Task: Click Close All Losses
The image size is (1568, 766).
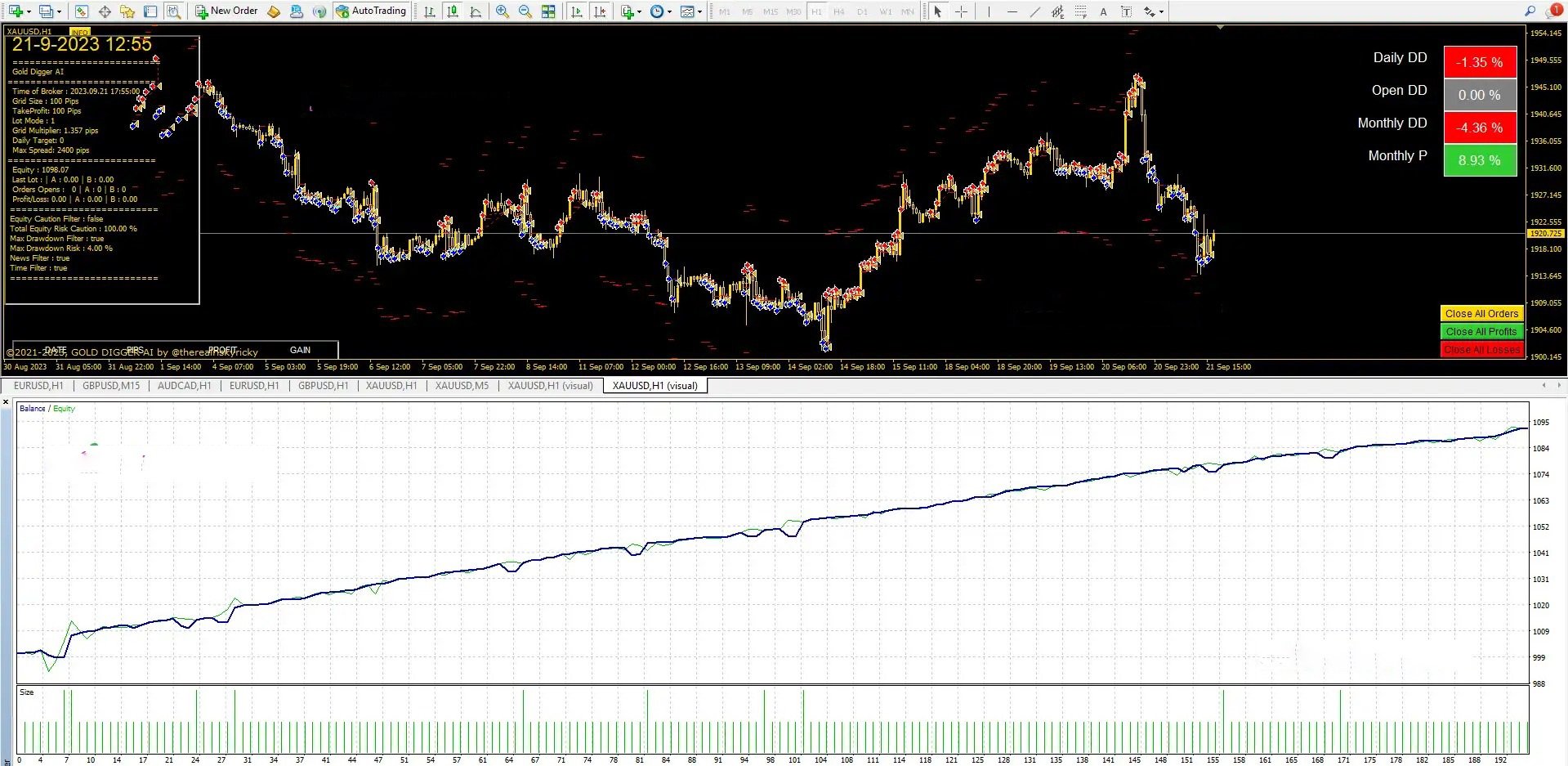Action: point(1481,350)
